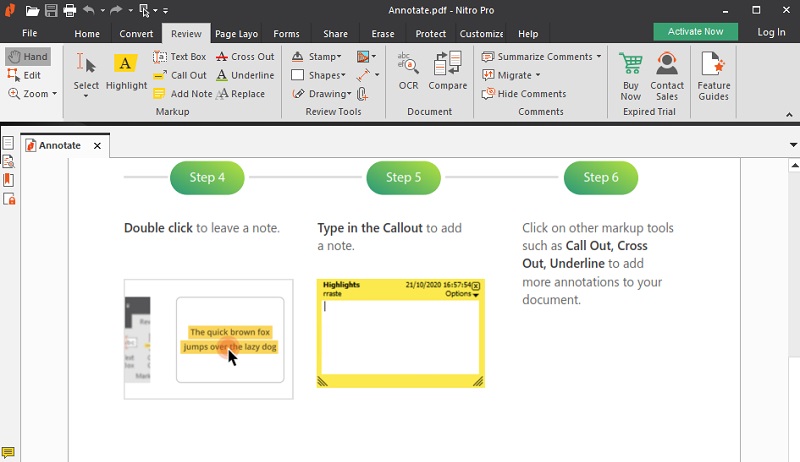Viewport: 800px width, 462px height.
Task: Click the Step 5 badge
Action: (403, 177)
